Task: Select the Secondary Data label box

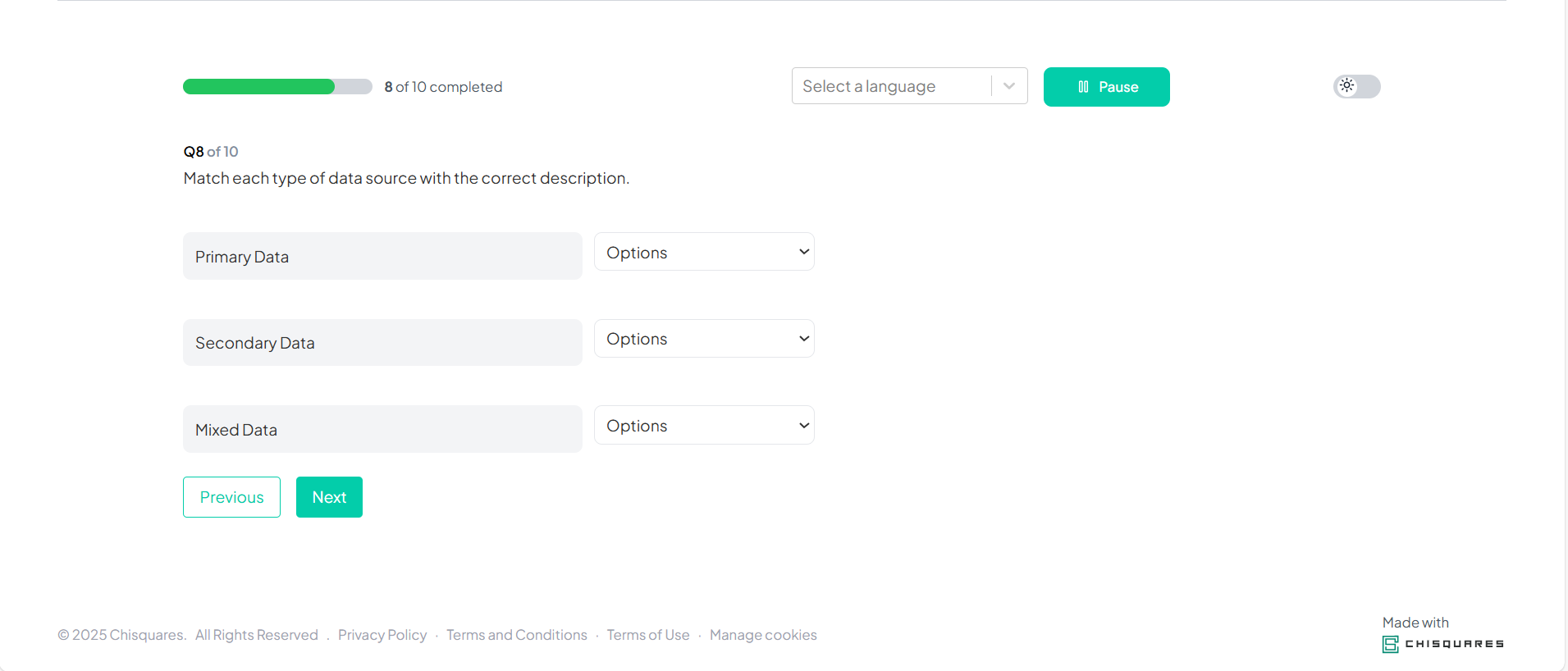Action: tap(382, 343)
